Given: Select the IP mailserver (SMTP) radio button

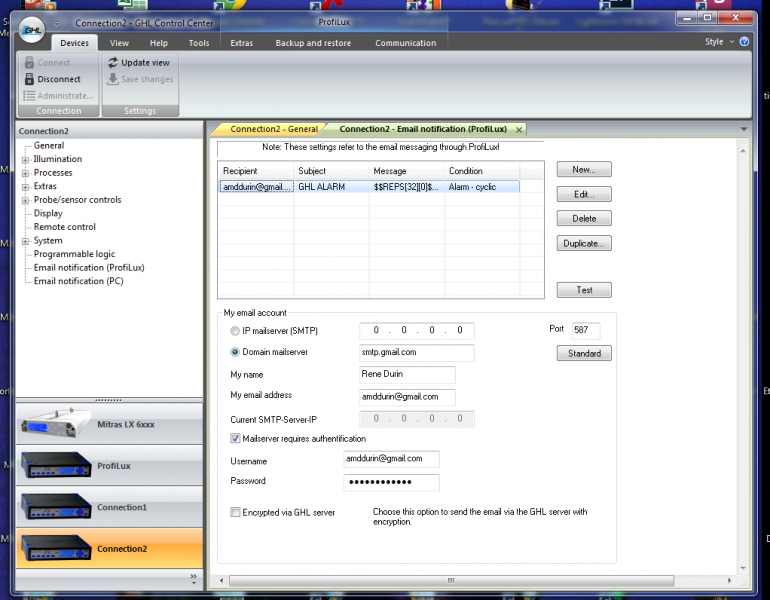Looking at the screenshot, I should 235,331.
